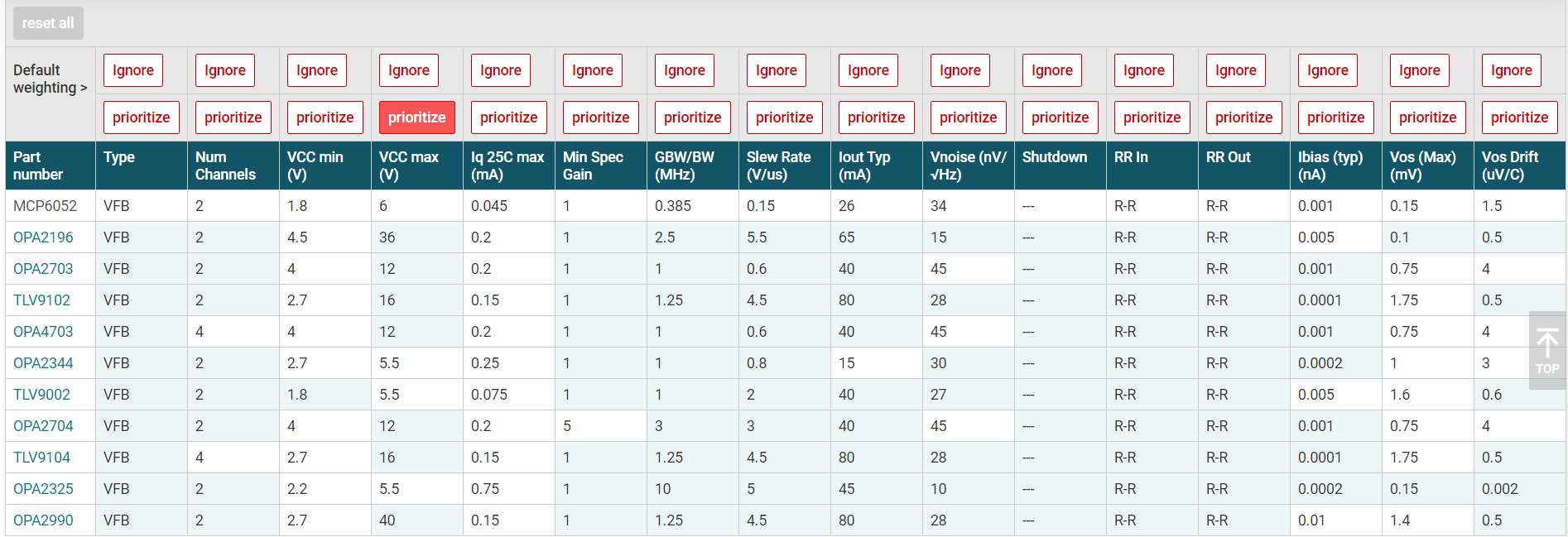Enable prioritize for Vos Drift column
This screenshot has width=1568, height=537.
point(1519,117)
